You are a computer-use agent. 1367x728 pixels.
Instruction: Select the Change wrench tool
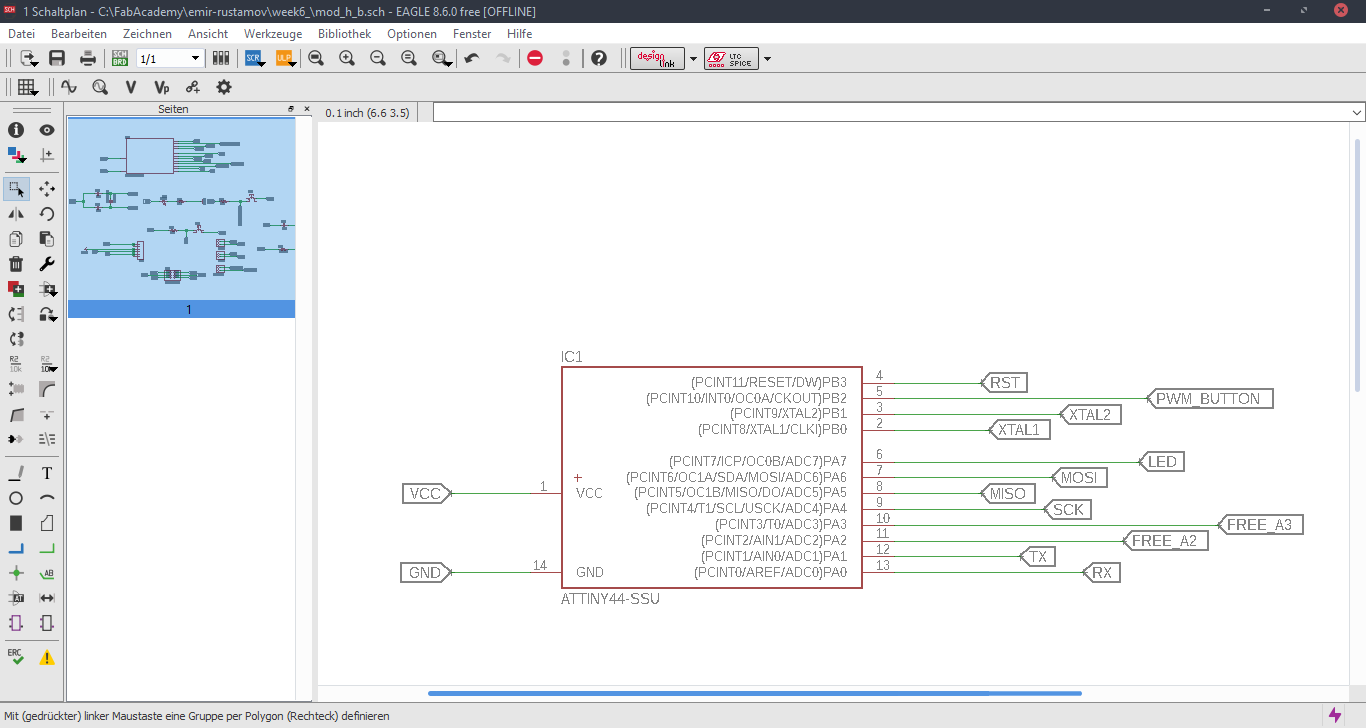pos(47,264)
